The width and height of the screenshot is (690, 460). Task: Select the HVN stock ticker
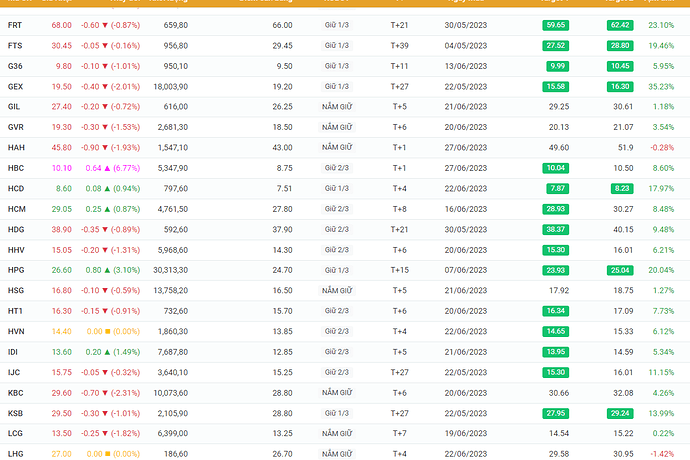(16, 331)
